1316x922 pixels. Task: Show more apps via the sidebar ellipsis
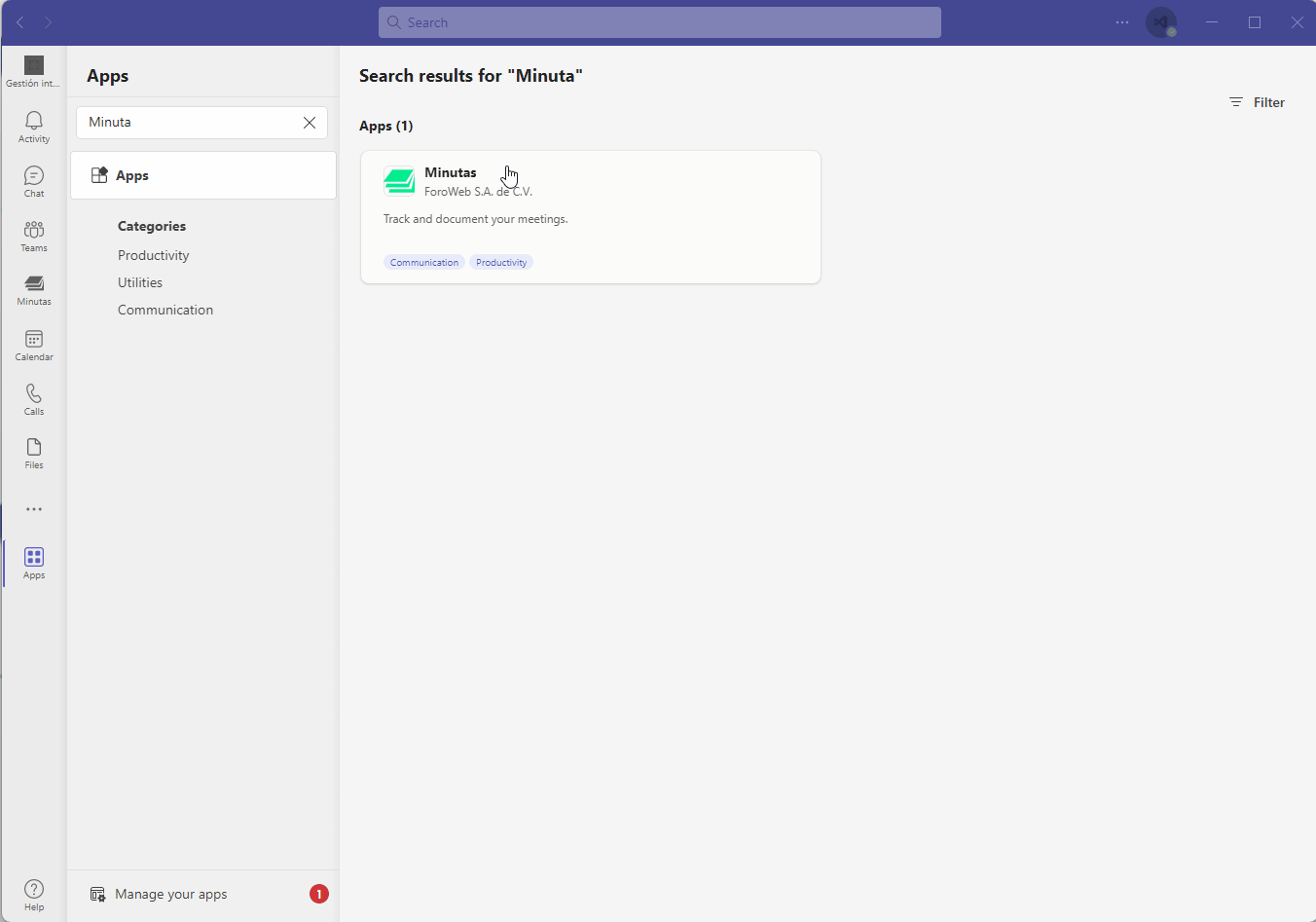(x=34, y=509)
